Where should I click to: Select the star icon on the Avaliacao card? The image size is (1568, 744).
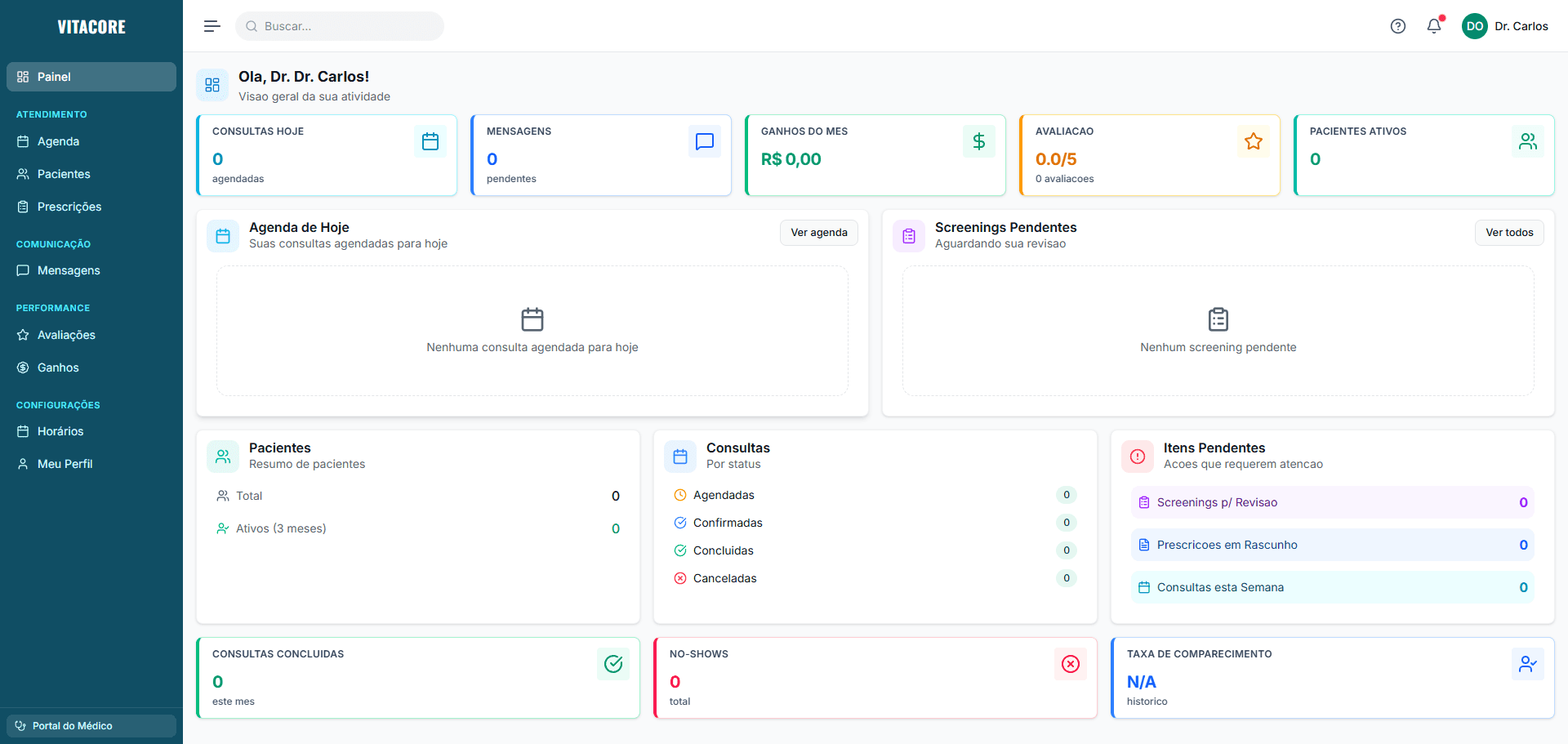pyautogui.click(x=1254, y=141)
